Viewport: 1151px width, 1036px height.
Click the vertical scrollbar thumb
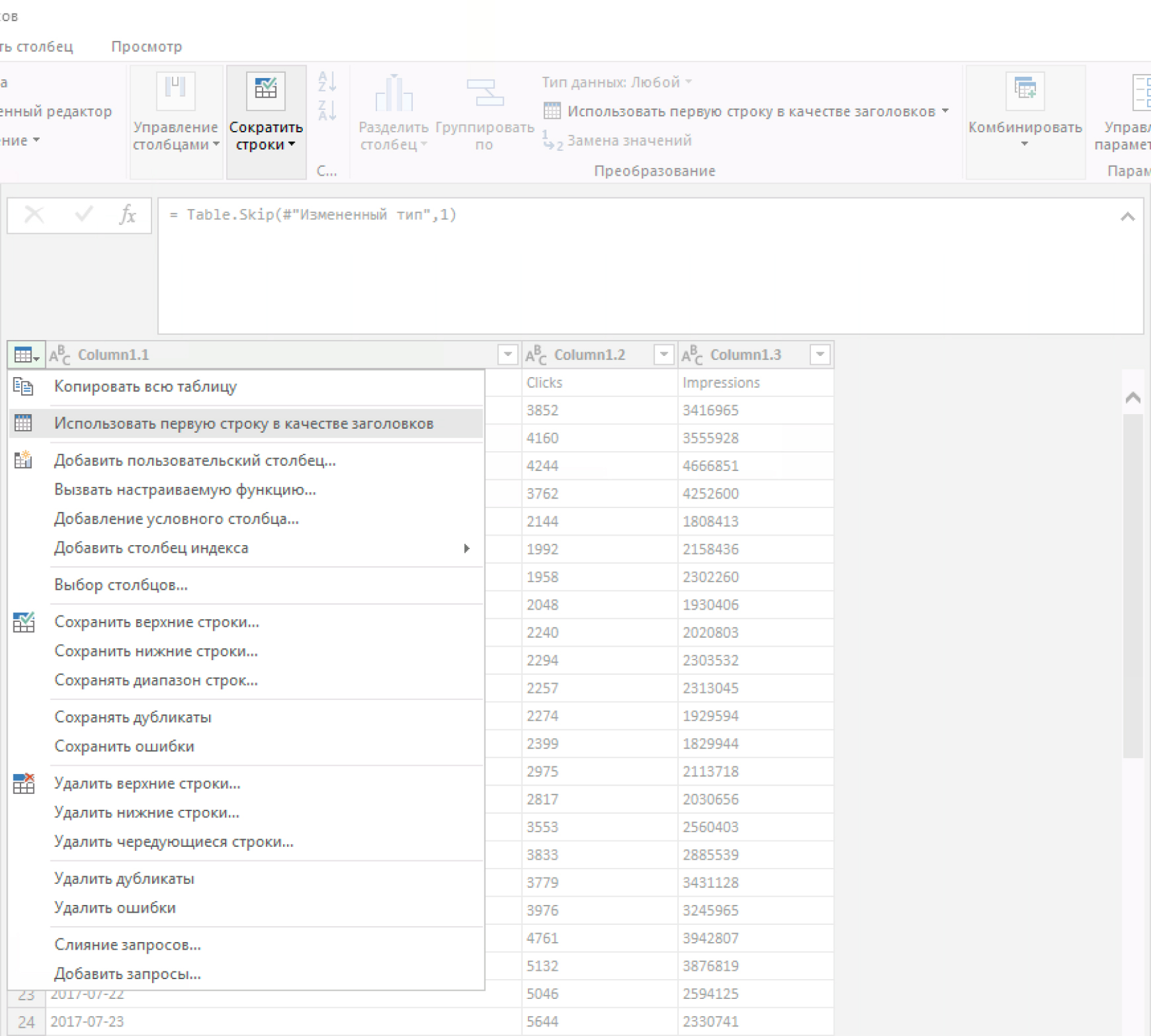(1133, 585)
